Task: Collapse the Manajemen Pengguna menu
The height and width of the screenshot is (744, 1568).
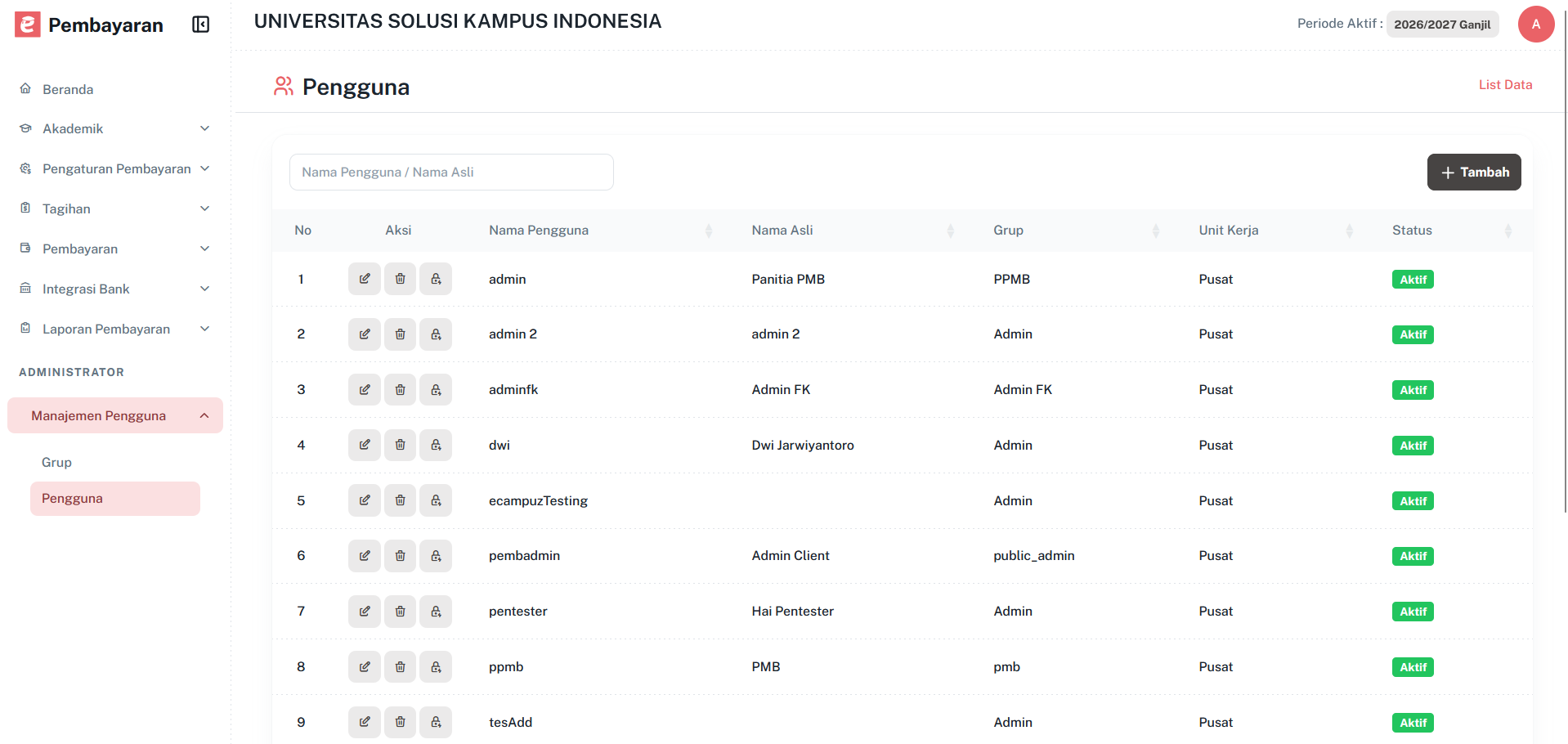Action: point(115,415)
